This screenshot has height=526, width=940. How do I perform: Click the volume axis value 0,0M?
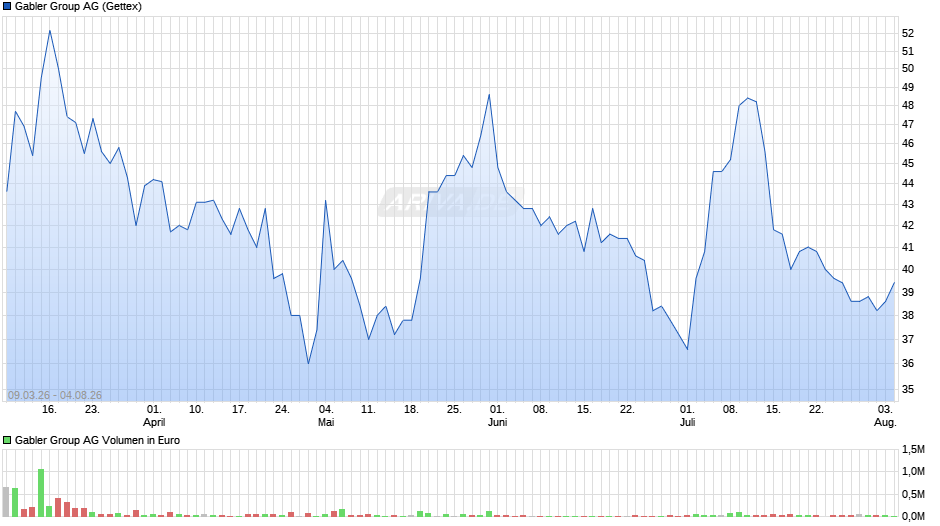[x=913, y=516]
